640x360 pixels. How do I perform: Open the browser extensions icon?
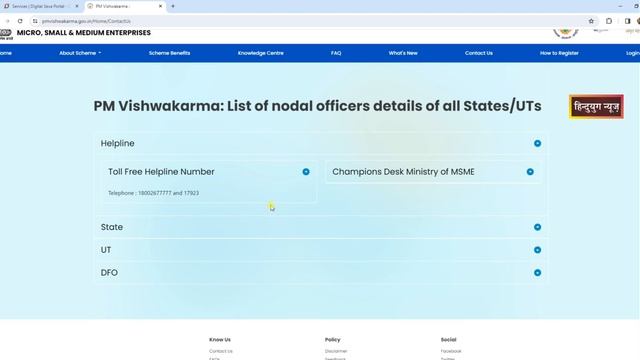click(x=609, y=21)
